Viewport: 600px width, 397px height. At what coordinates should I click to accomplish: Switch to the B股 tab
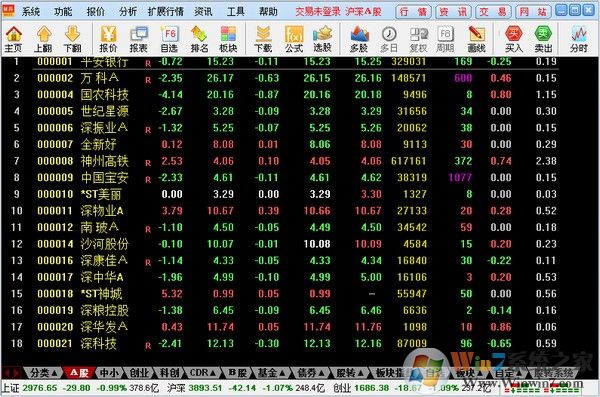point(237,372)
